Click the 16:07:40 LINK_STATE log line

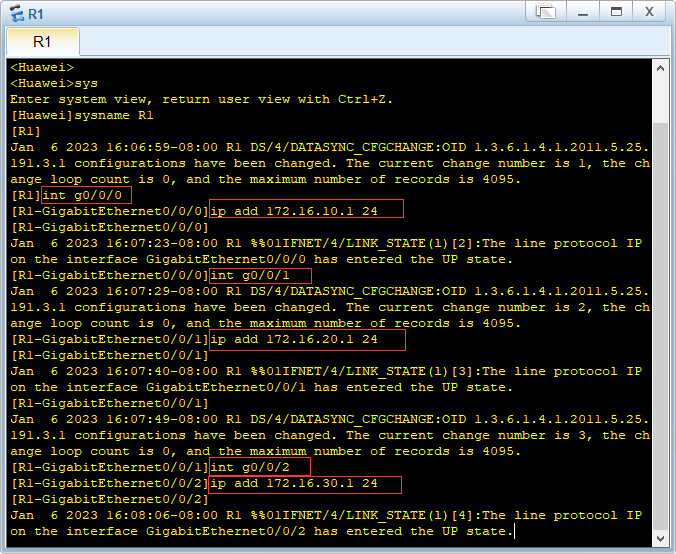(326, 372)
